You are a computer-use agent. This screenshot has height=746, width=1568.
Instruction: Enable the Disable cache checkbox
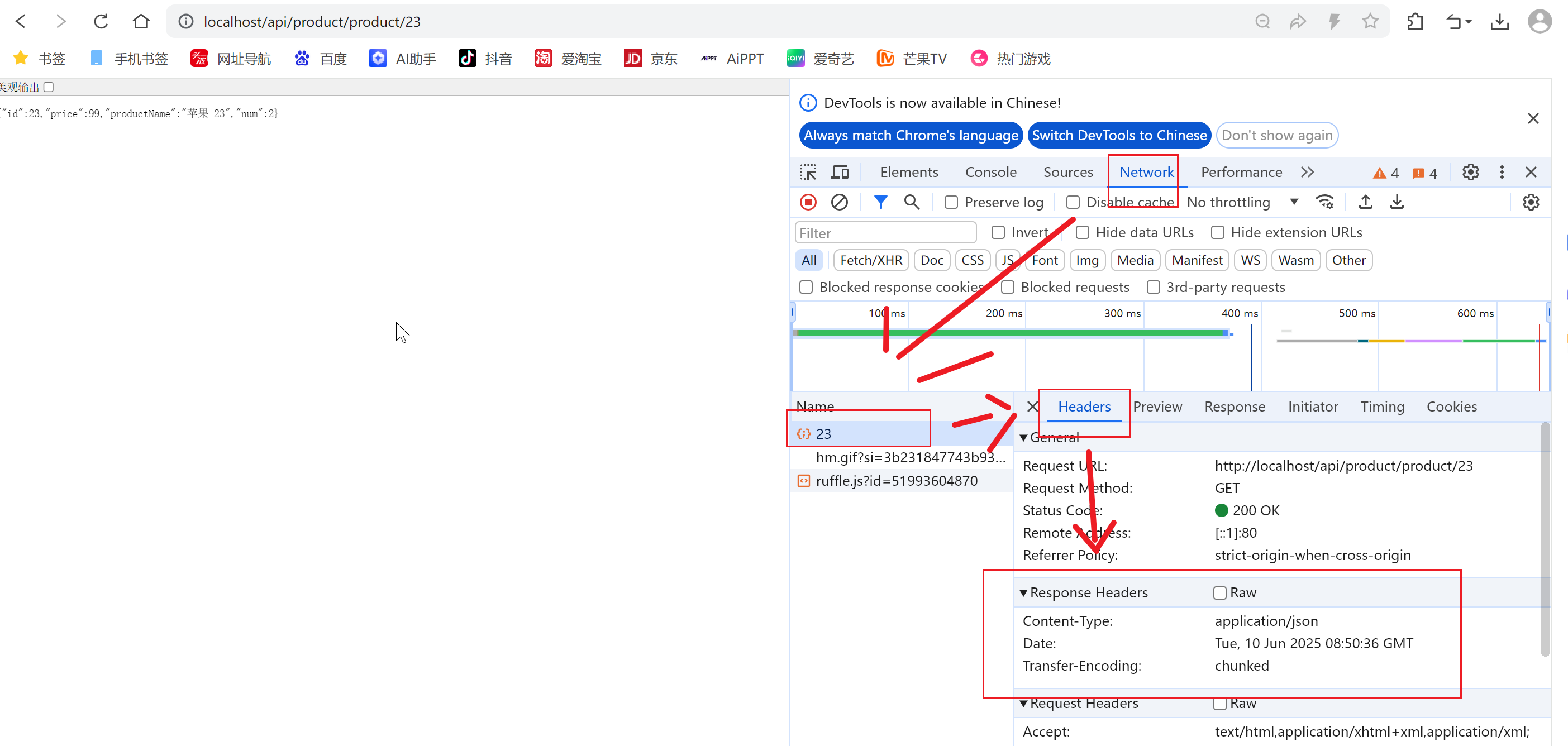(x=1073, y=202)
